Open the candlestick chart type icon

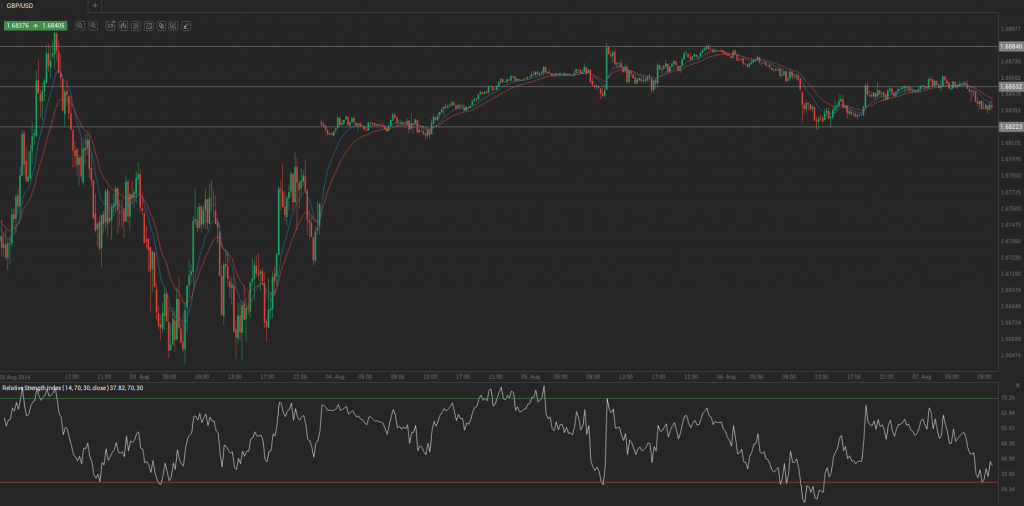click(x=123, y=26)
